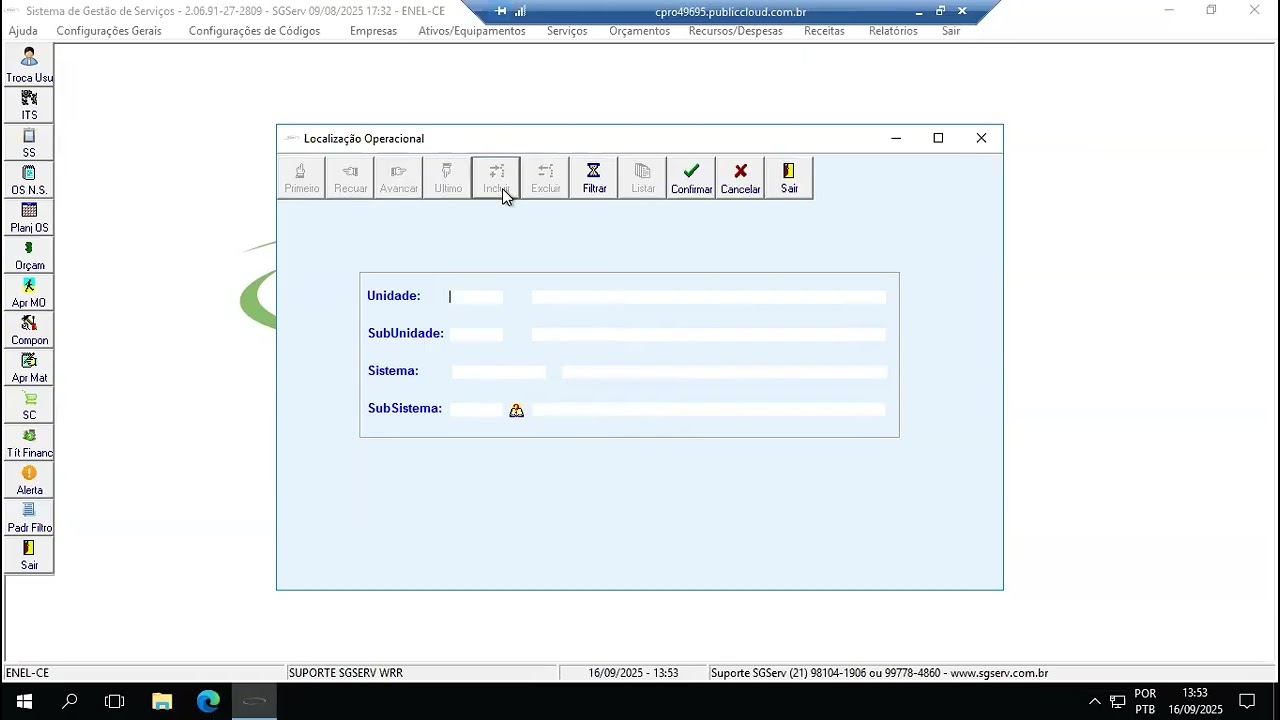This screenshot has width=1280, height=720.
Task: Open the OS N.S. sidebar shortcut
Action: click(x=29, y=180)
